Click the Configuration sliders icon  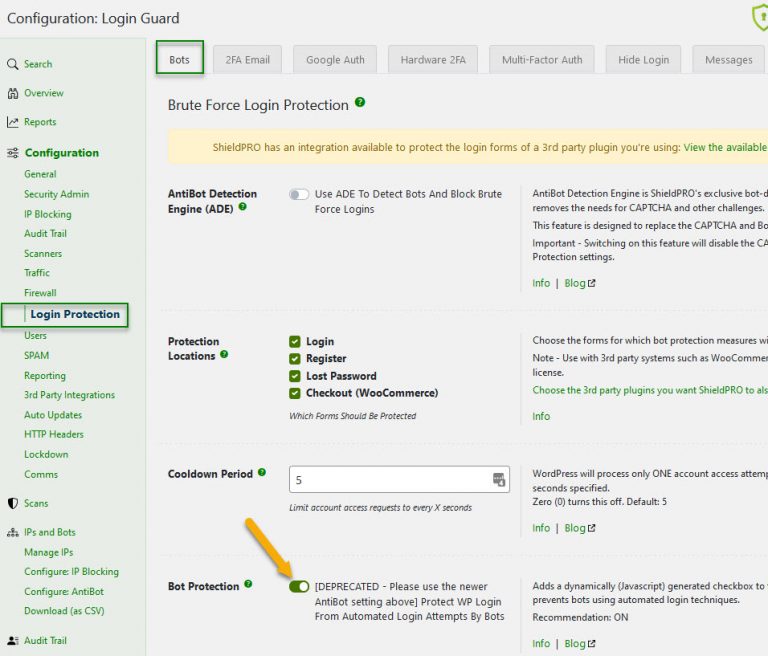pos(13,153)
